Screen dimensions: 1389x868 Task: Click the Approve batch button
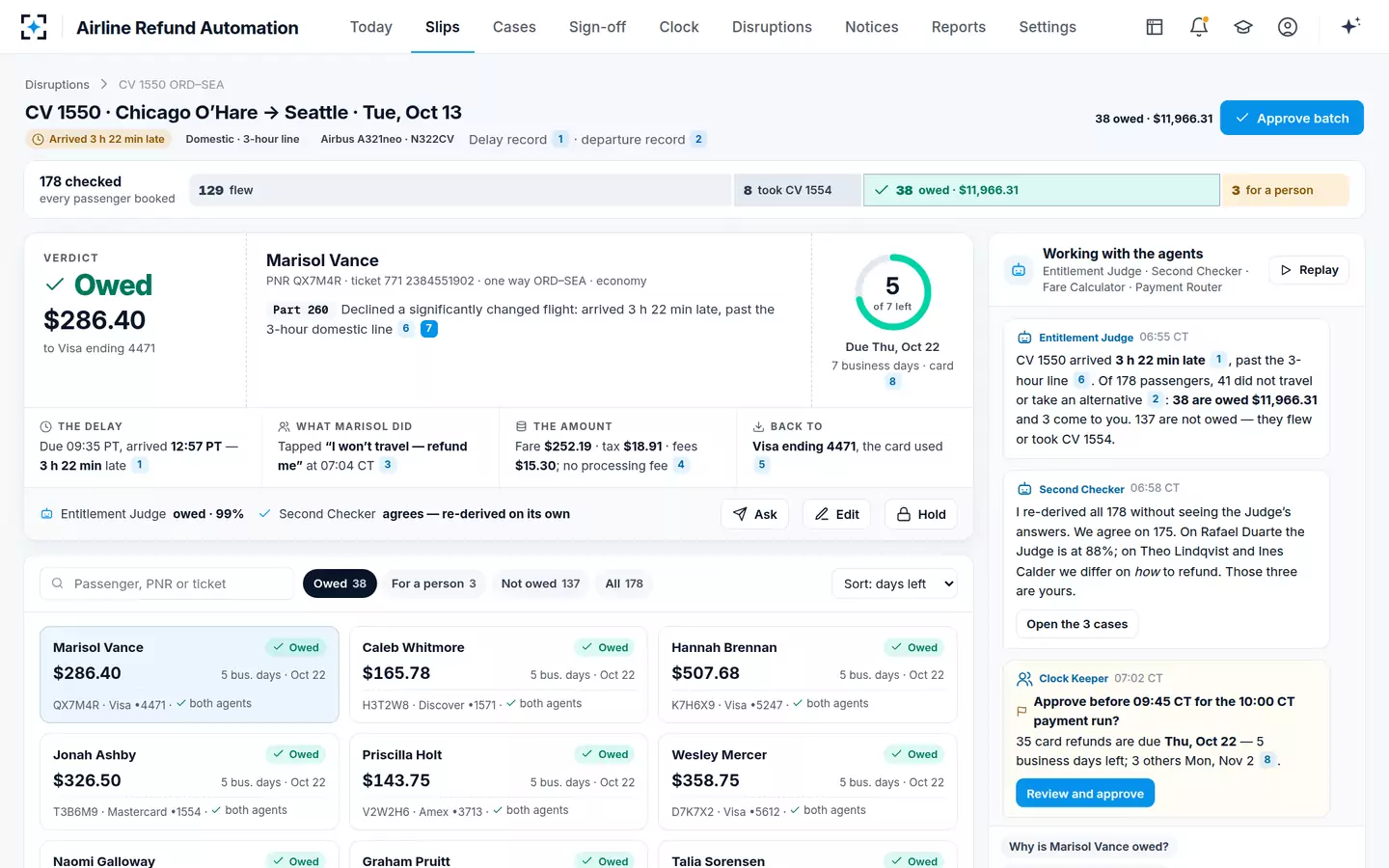click(1292, 118)
